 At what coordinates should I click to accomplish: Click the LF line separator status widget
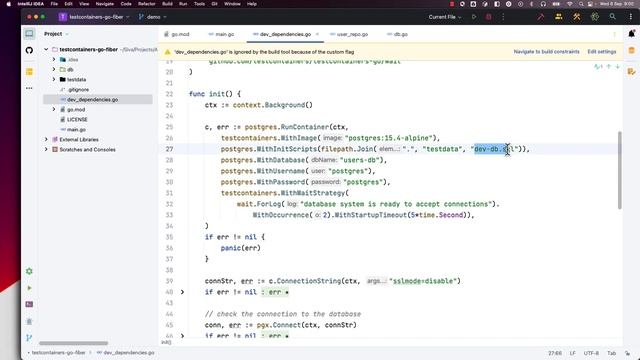point(572,353)
